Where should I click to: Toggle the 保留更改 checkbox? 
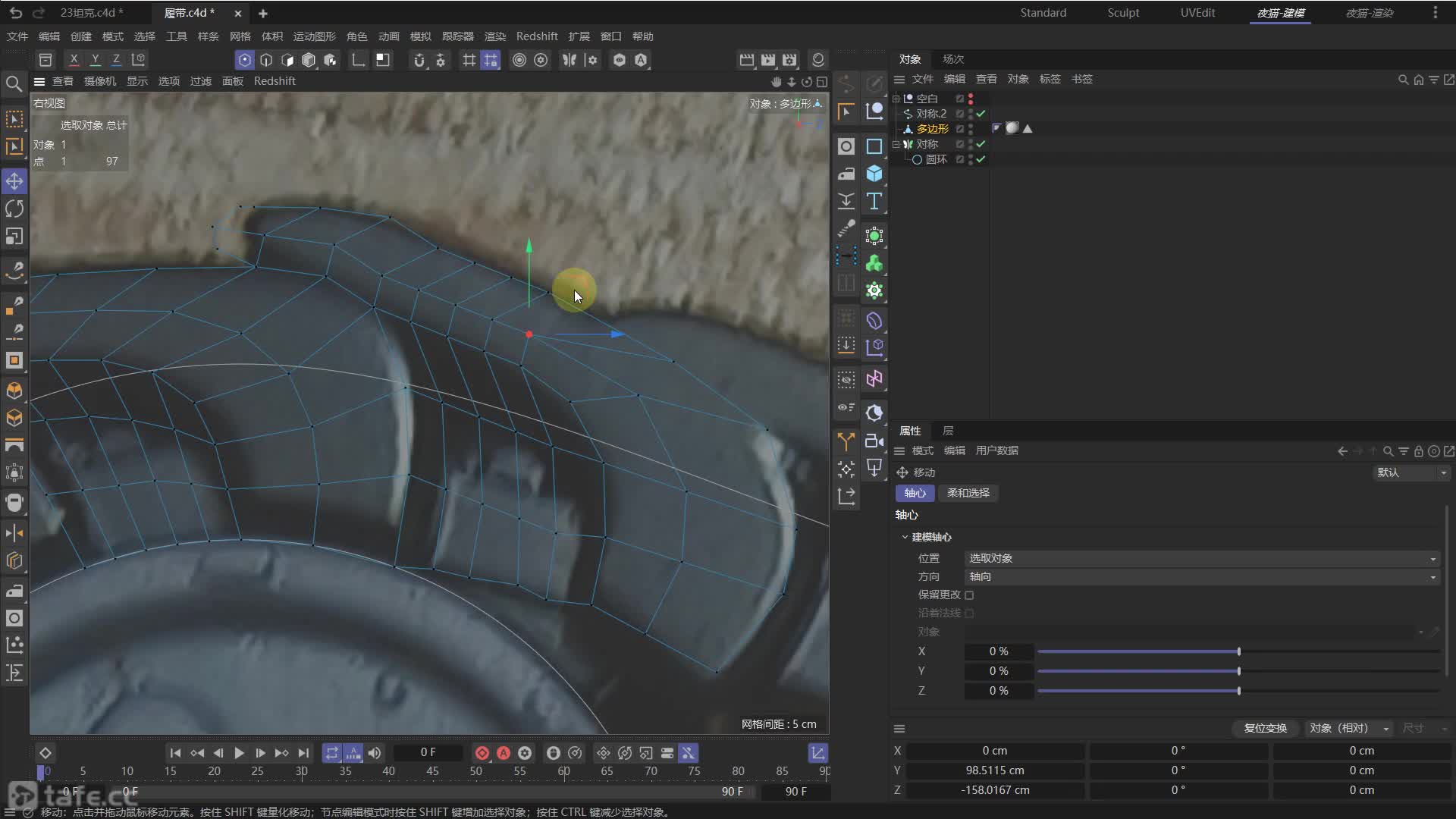click(x=969, y=595)
